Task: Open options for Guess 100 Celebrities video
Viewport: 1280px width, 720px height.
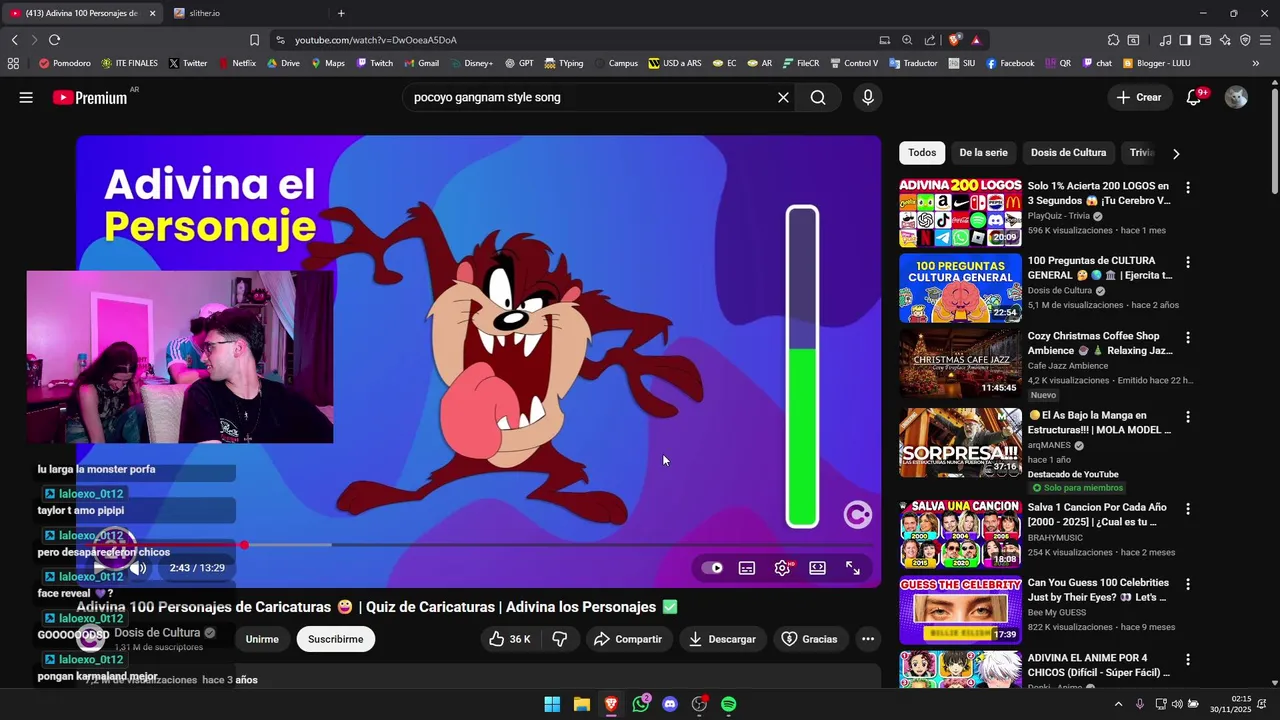Action: (x=1188, y=584)
